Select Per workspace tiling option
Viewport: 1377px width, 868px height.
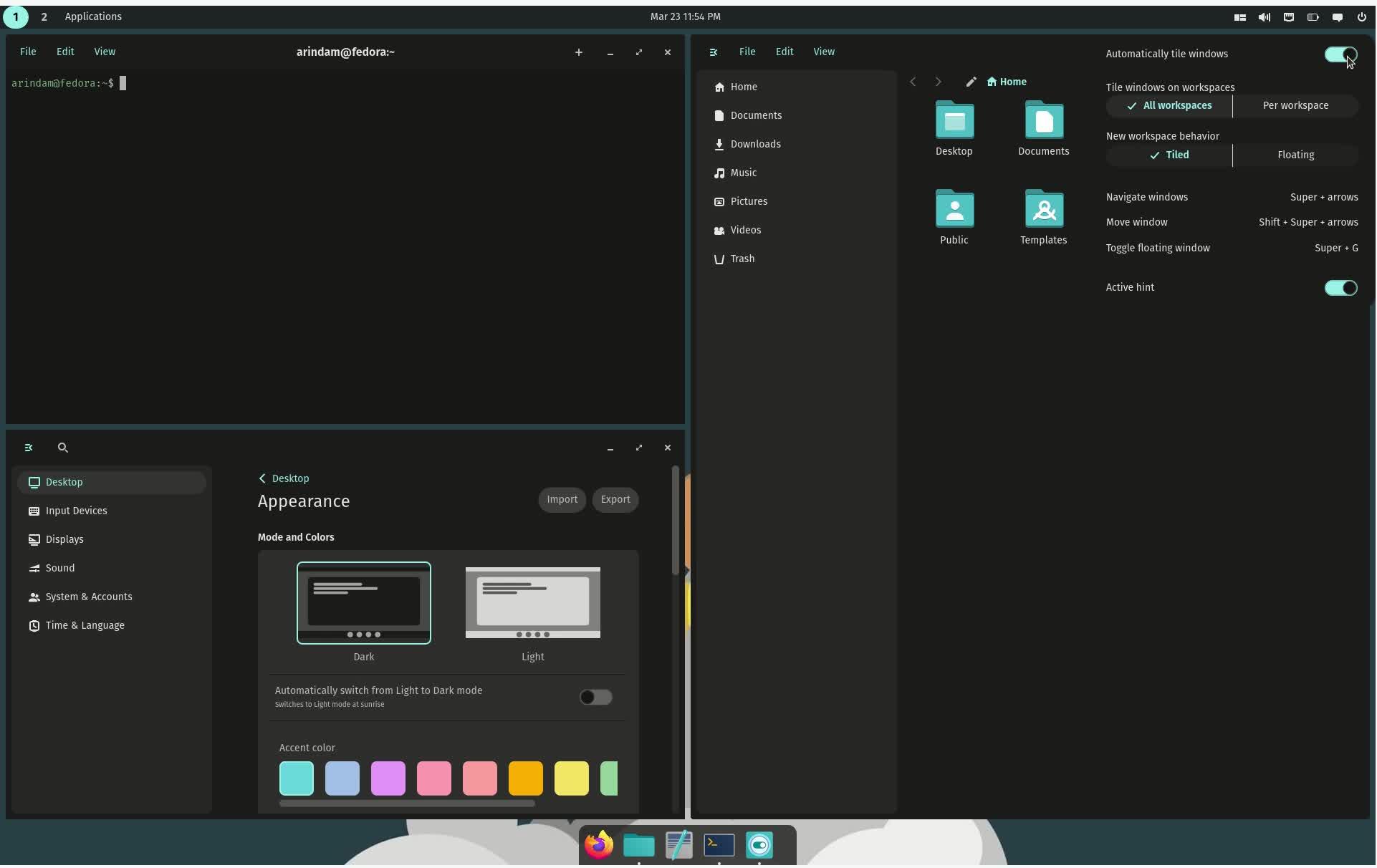(x=1296, y=106)
